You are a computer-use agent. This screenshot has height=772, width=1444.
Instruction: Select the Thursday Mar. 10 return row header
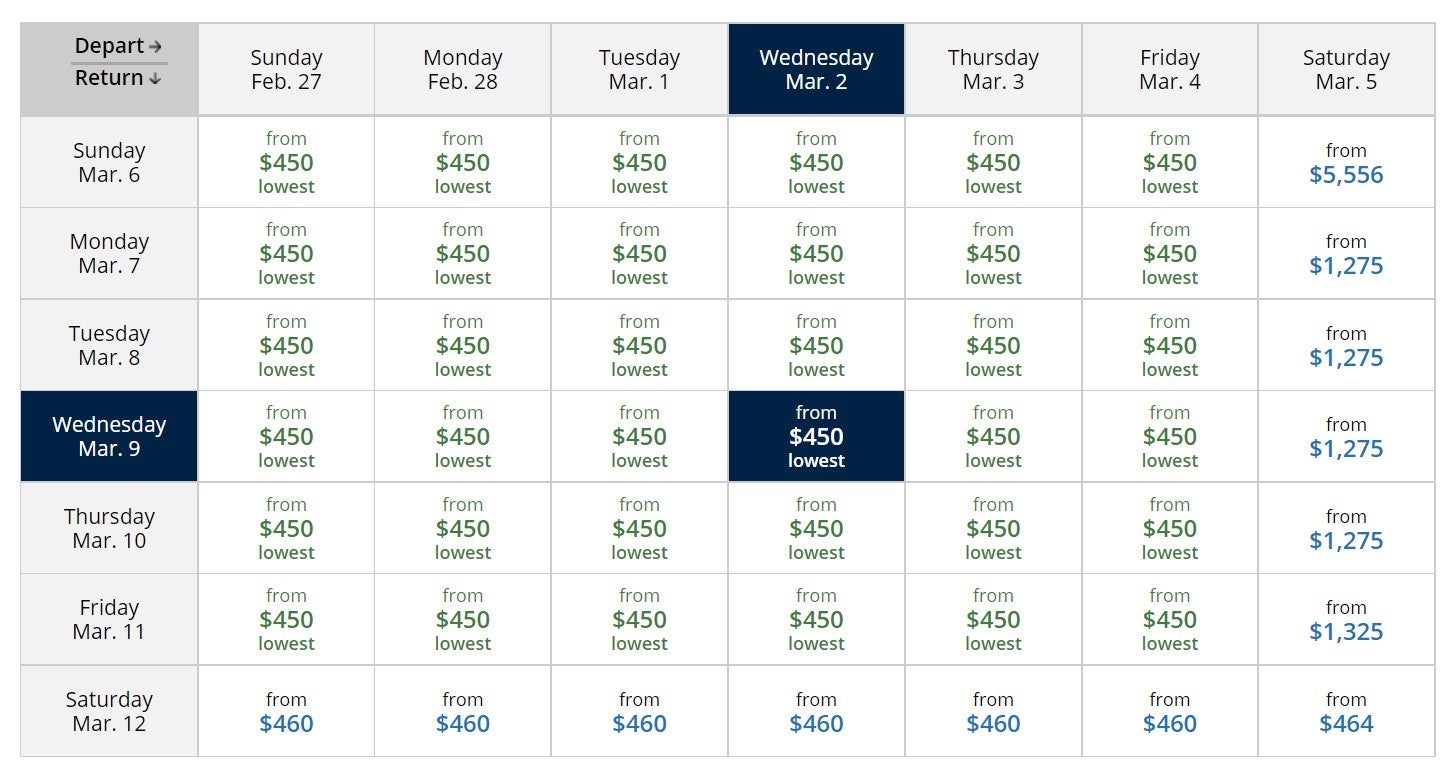point(109,528)
